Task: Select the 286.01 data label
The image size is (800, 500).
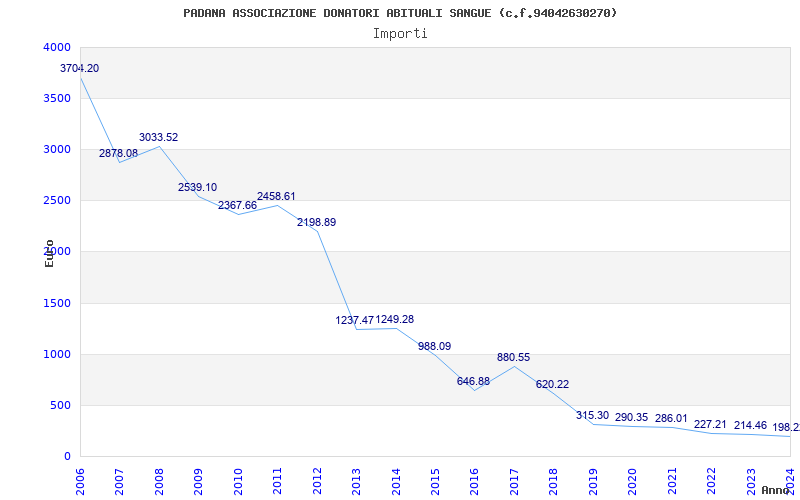Action: pos(671,419)
